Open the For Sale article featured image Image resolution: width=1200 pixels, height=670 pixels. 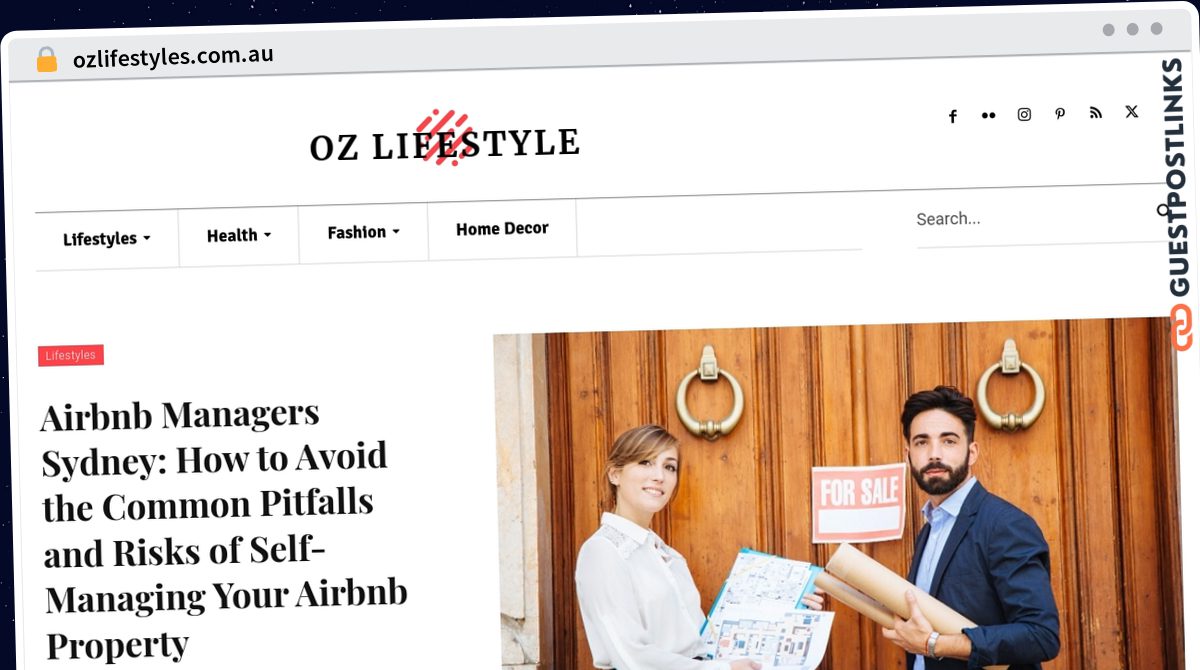click(x=838, y=495)
